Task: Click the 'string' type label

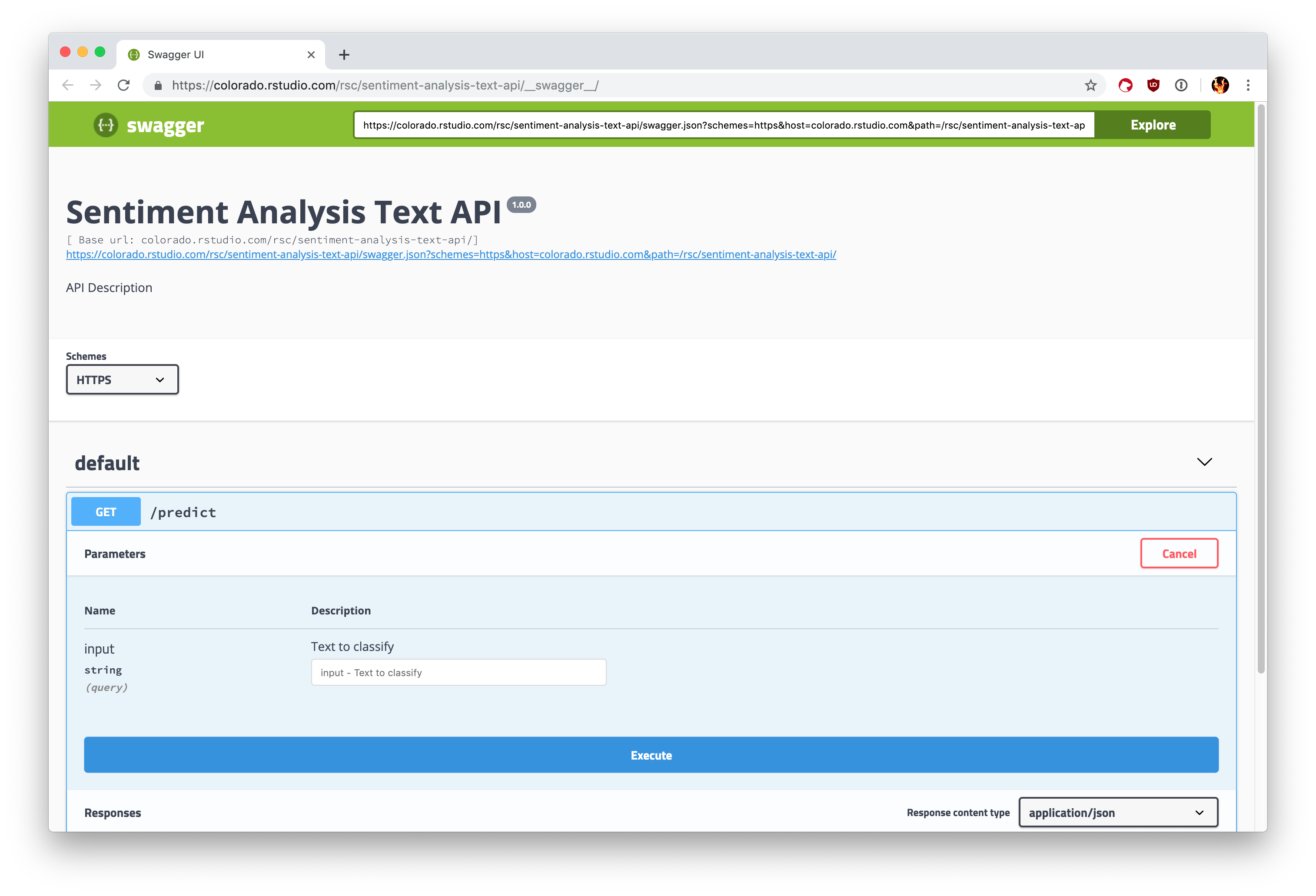Action: tap(103, 670)
